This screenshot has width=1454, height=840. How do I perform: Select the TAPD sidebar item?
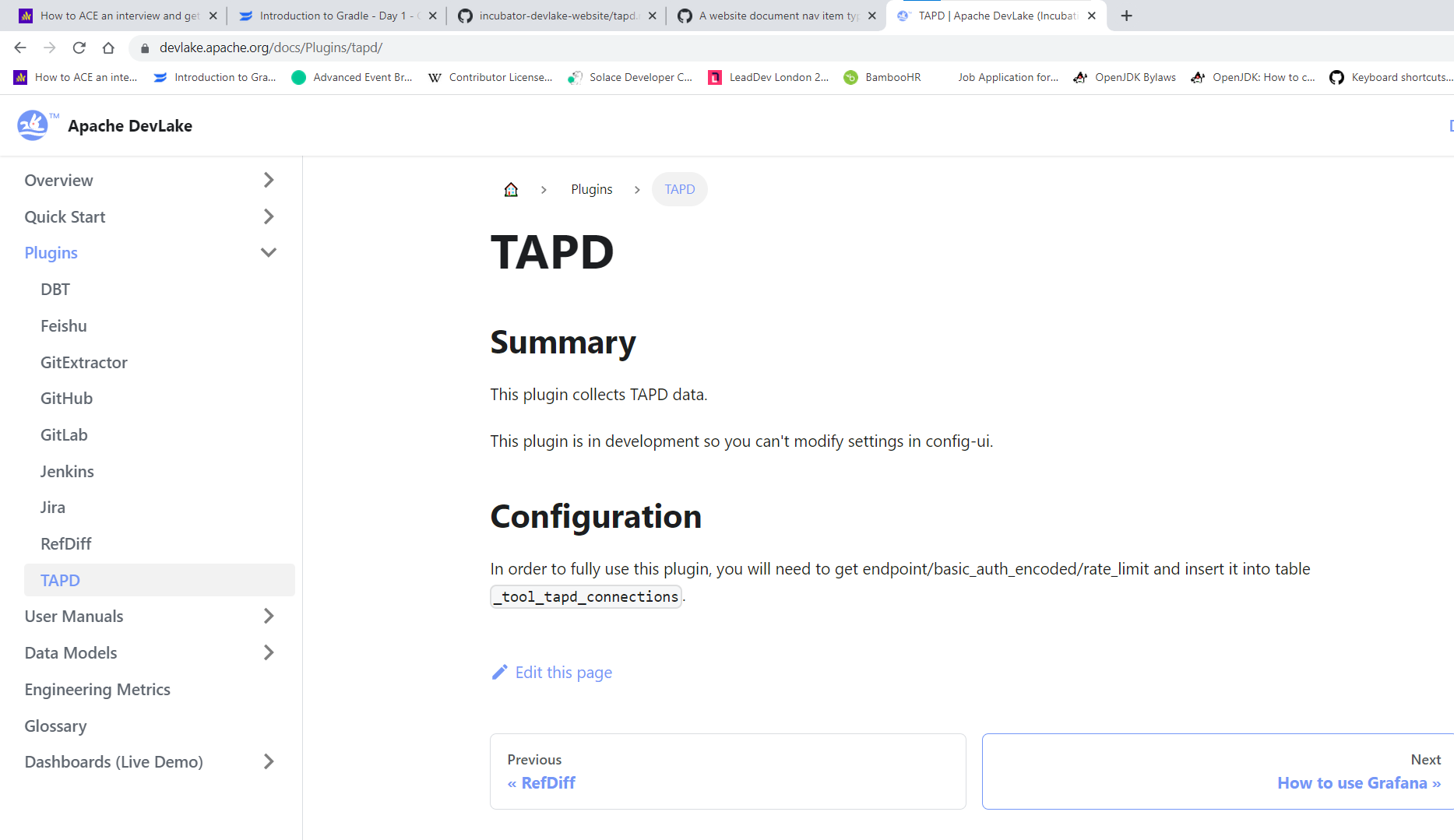tap(160, 580)
